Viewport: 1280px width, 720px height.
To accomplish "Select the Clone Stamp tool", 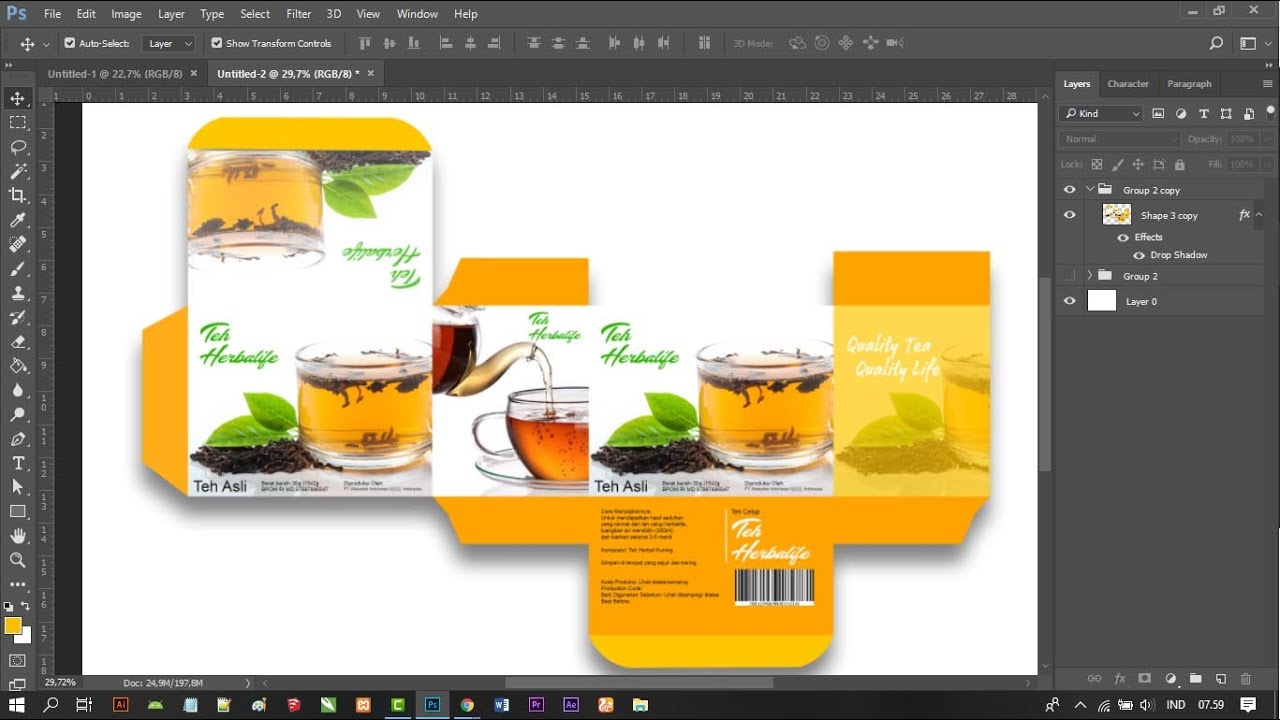I will pos(17,293).
